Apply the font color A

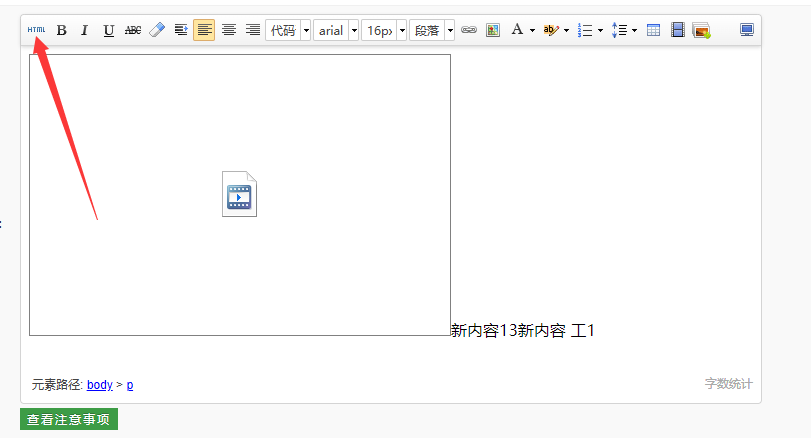[x=517, y=30]
